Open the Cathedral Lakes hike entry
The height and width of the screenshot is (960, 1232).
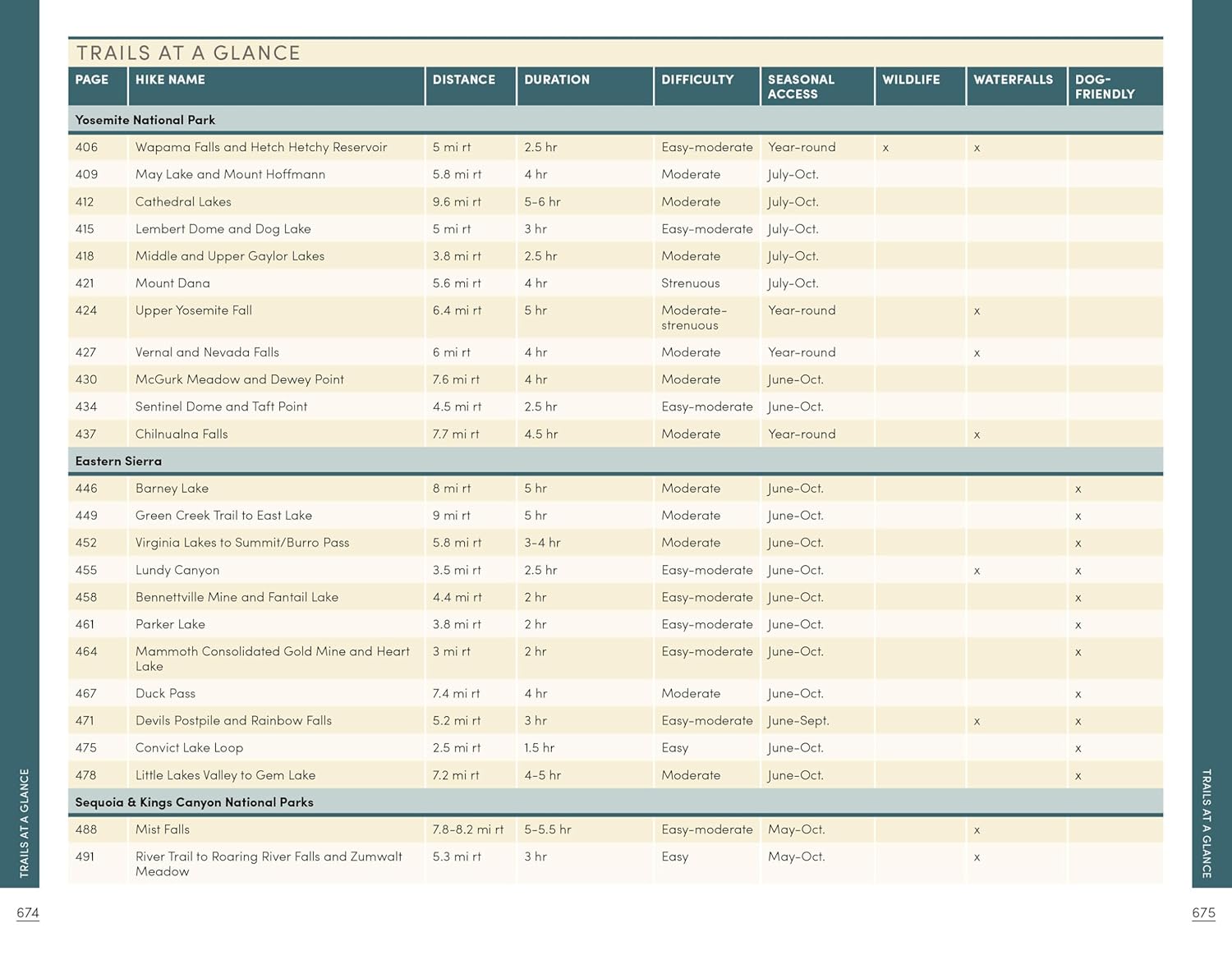coord(183,202)
